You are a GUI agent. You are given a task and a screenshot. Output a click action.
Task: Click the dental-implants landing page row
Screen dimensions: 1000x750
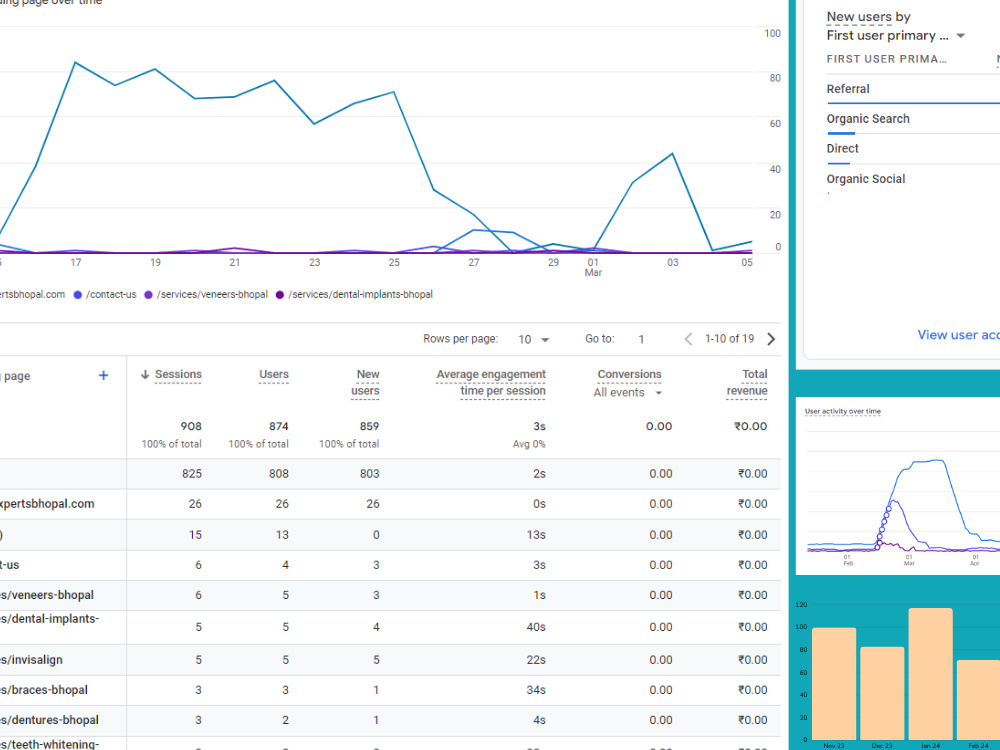[x=390, y=627]
